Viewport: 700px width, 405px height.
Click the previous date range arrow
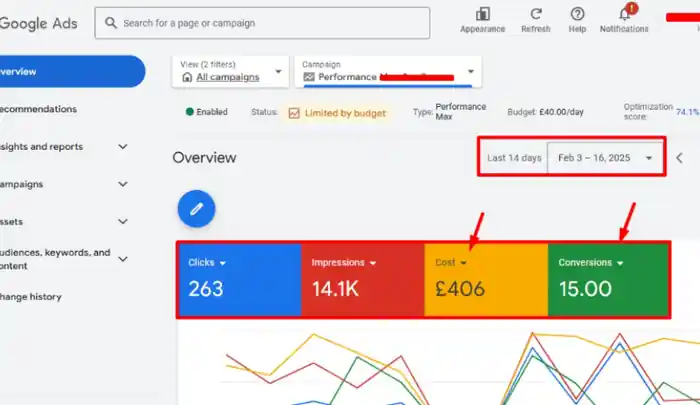(679, 158)
